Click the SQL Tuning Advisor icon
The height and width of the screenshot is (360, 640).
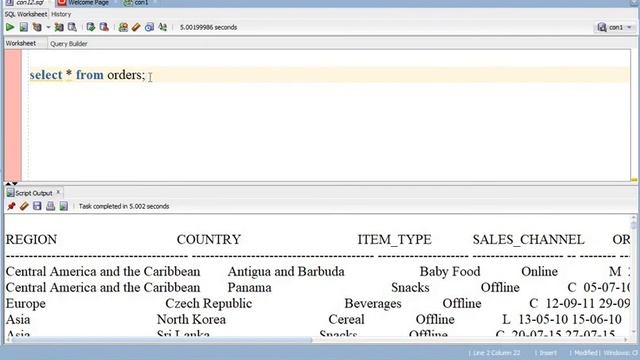(x=72, y=27)
